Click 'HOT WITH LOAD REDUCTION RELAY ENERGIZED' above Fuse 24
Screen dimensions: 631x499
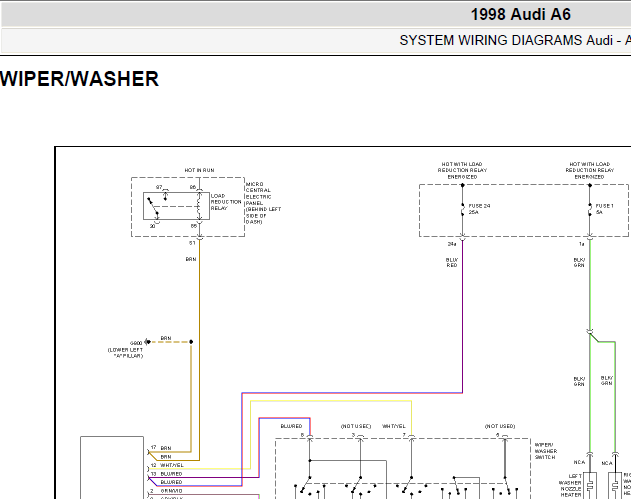(462, 170)
